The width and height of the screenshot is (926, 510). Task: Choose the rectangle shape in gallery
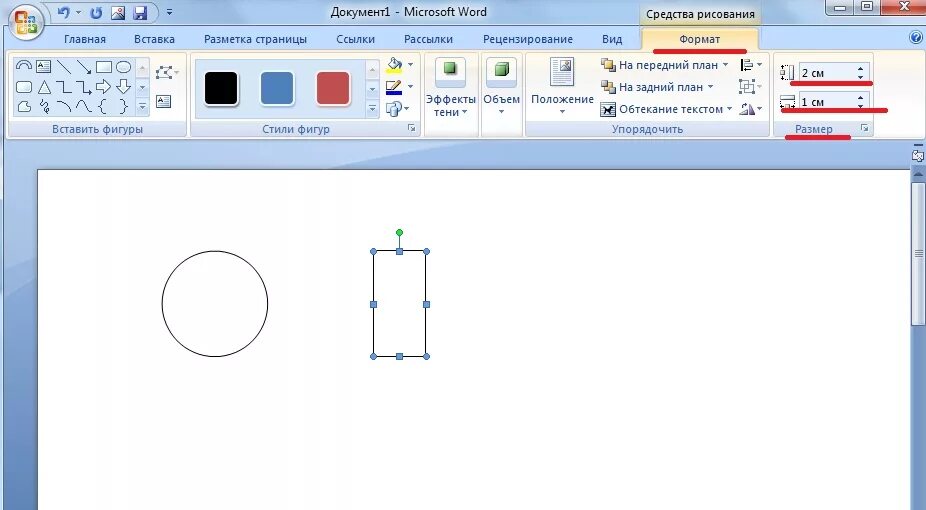click(104, 67)
